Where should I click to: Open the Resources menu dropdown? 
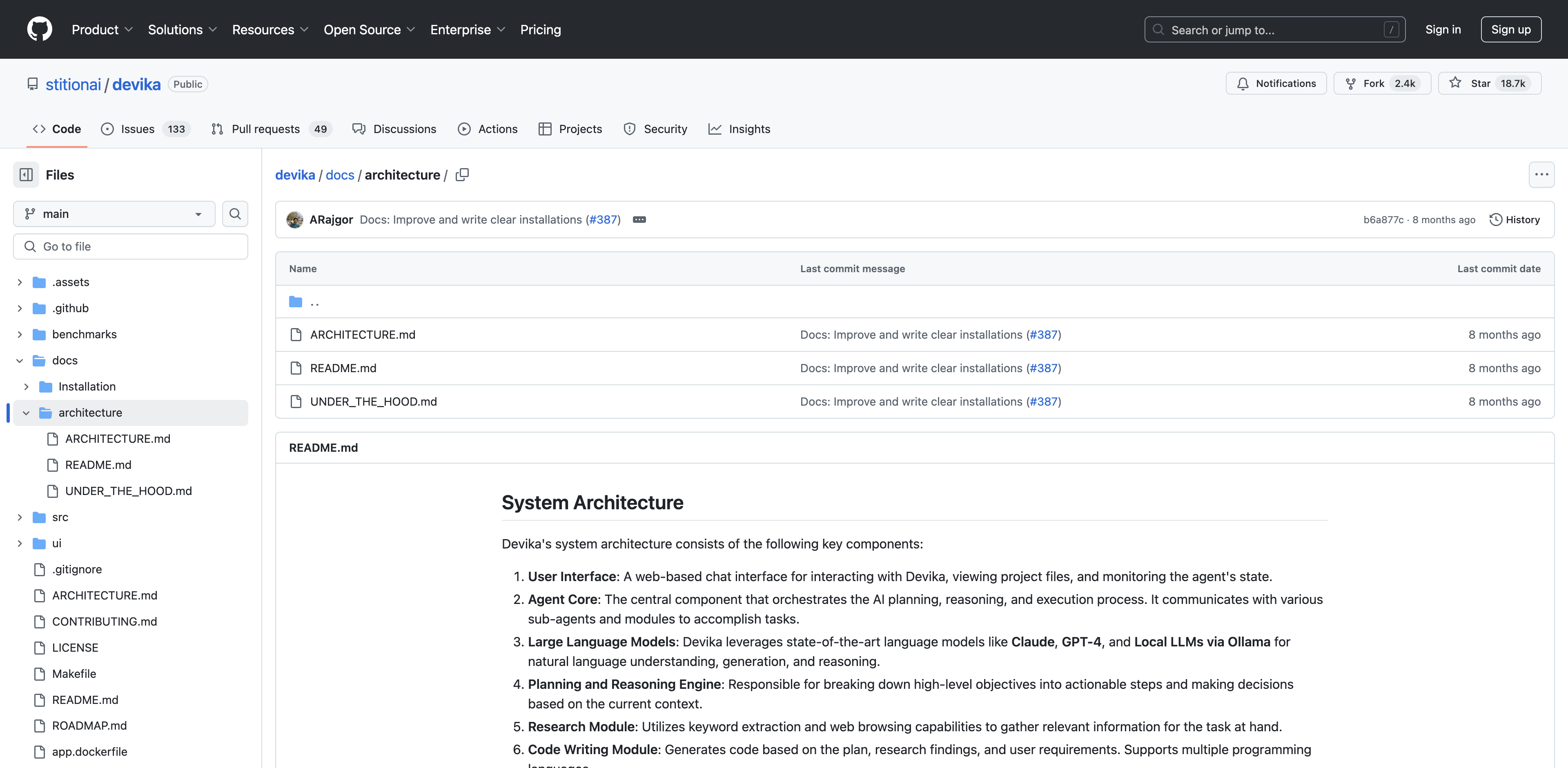tap(269, 29)
